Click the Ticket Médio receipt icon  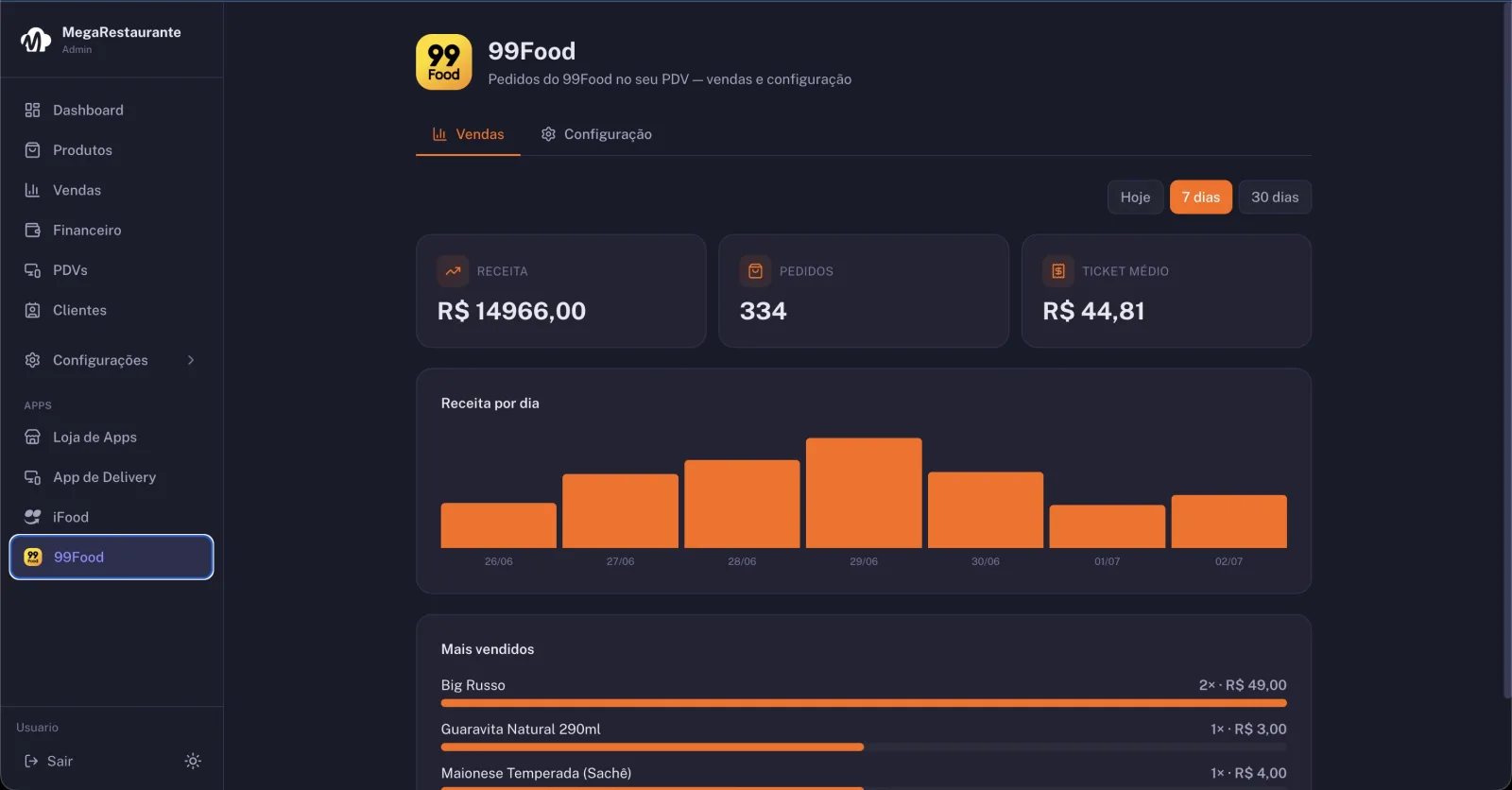1058,271
